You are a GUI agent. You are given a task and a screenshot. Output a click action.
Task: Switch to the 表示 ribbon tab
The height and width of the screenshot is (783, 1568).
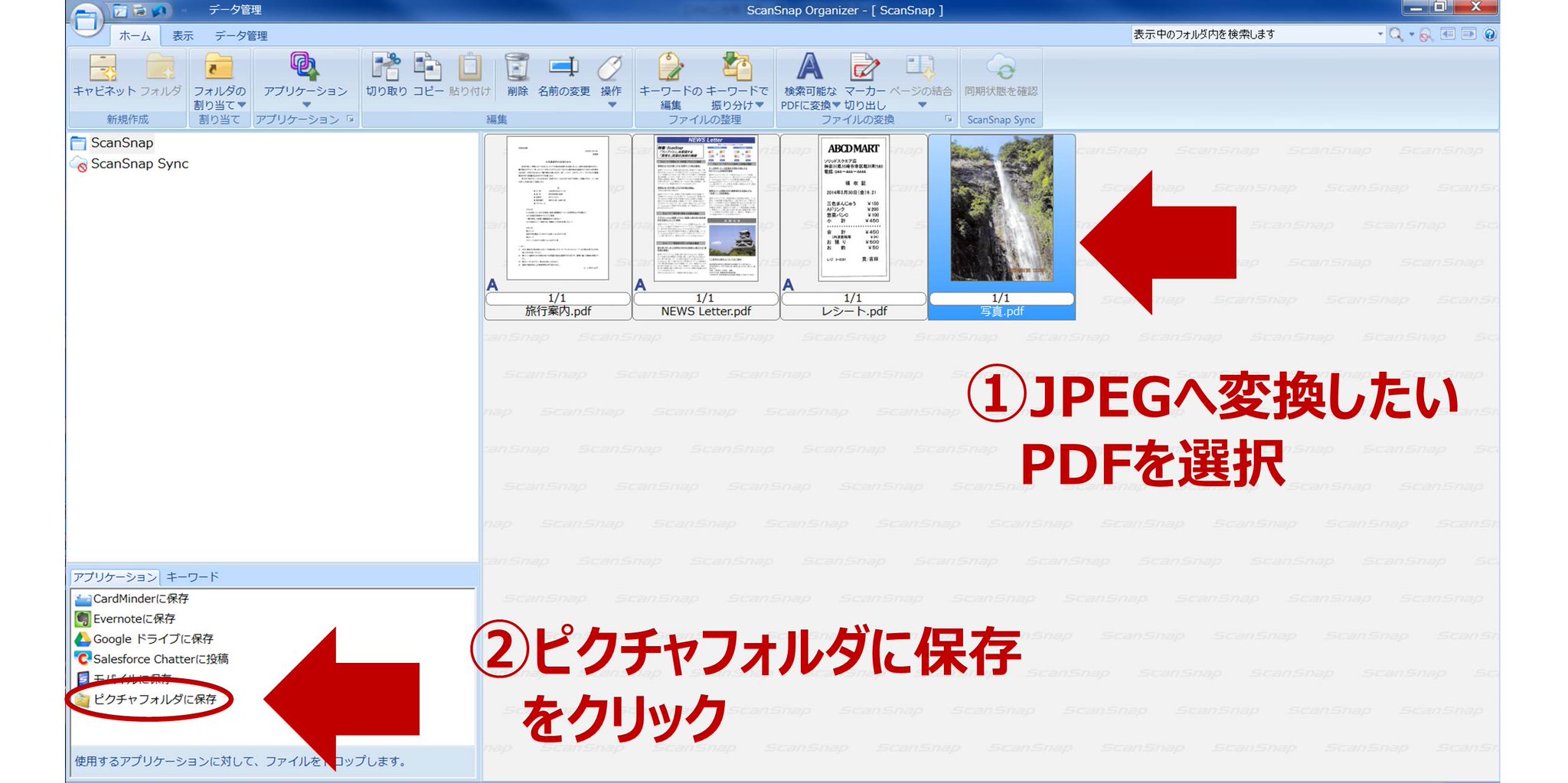pyautogui.click(x=183, y=35)
